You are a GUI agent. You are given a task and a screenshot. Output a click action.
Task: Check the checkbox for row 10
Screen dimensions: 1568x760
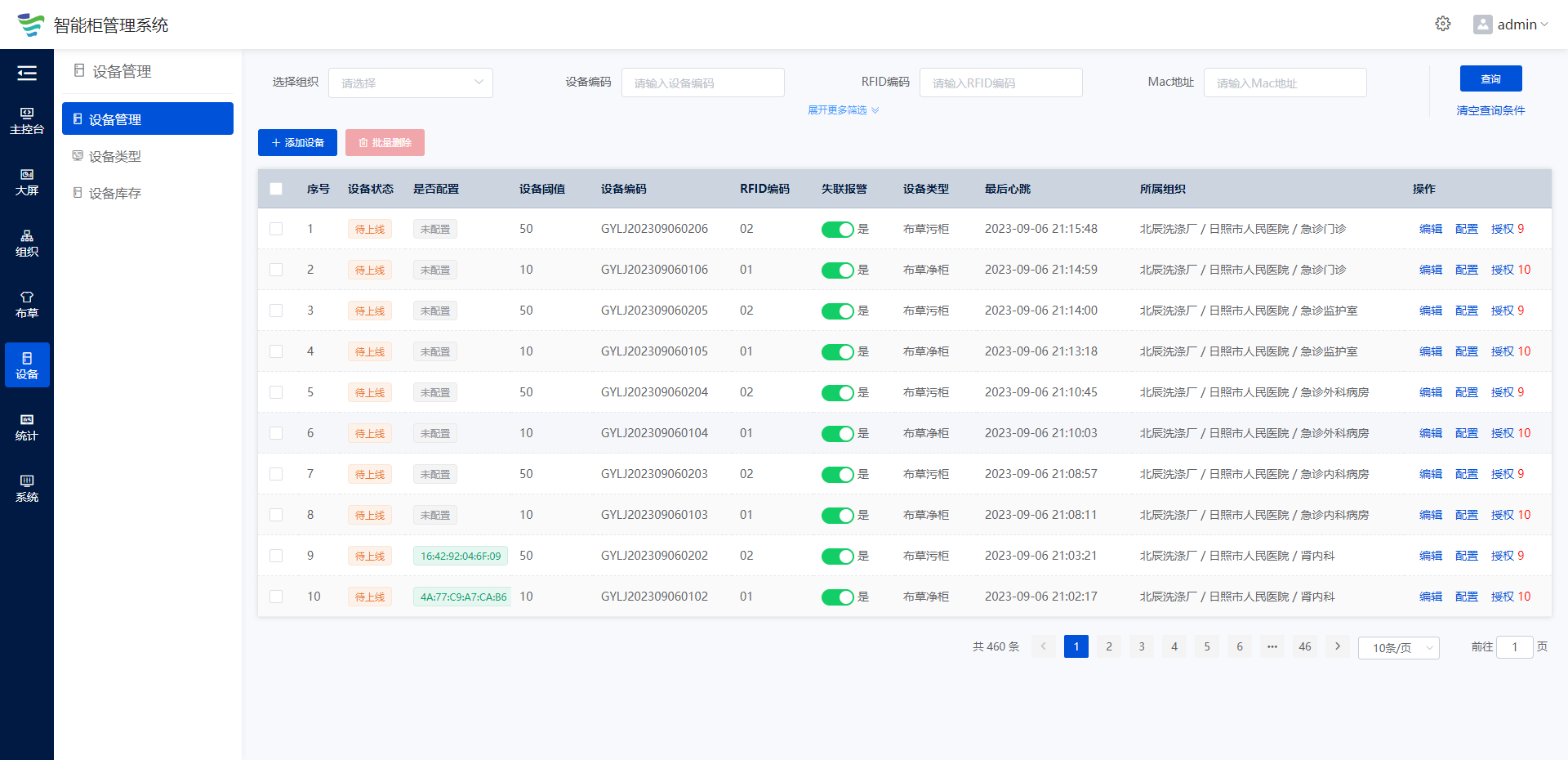(x=276, y=597)
